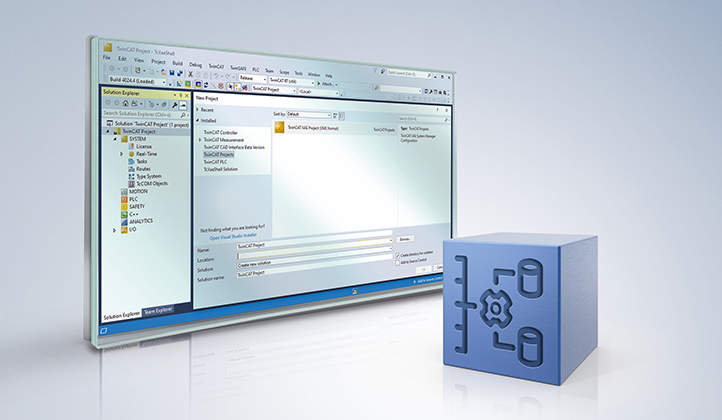
Task: Expand the I/O node arrow
Action: point(114,230)
